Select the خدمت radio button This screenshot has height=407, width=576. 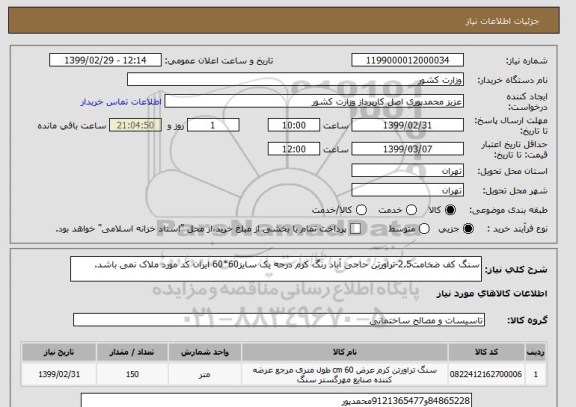tap(411, 210)
